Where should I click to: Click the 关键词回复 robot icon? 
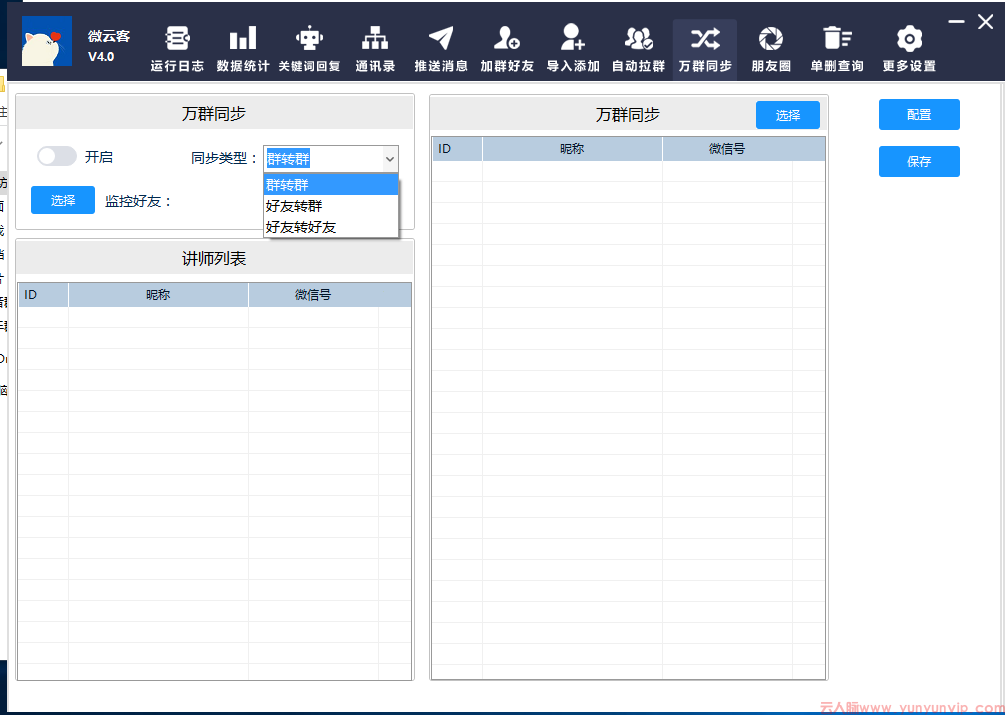(309, 40)
